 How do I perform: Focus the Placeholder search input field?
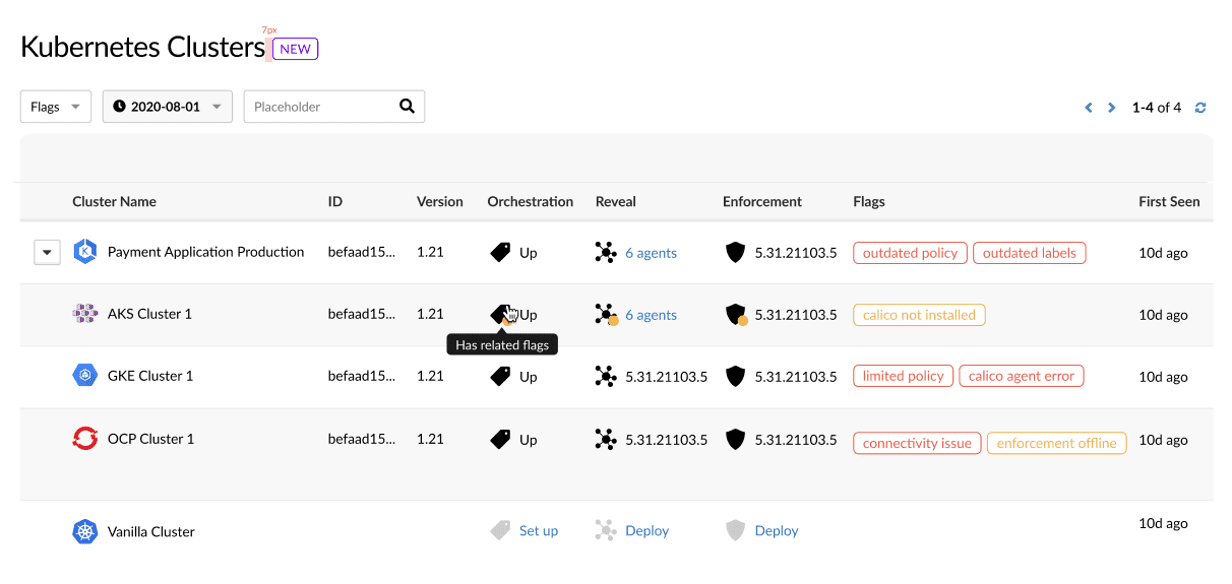(320, 107)
